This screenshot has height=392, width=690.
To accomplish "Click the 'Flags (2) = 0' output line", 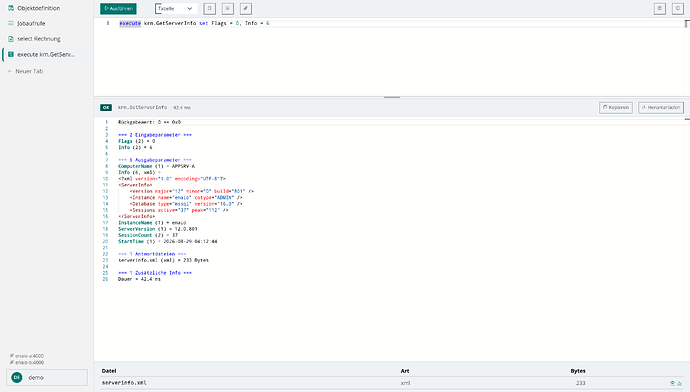I will [x=136, y=141].
